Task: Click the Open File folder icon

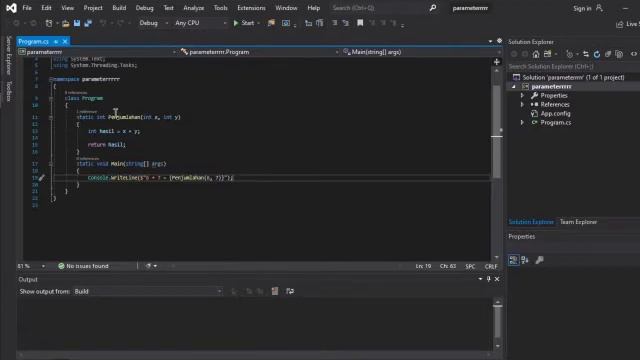Action: click(66, 23)
